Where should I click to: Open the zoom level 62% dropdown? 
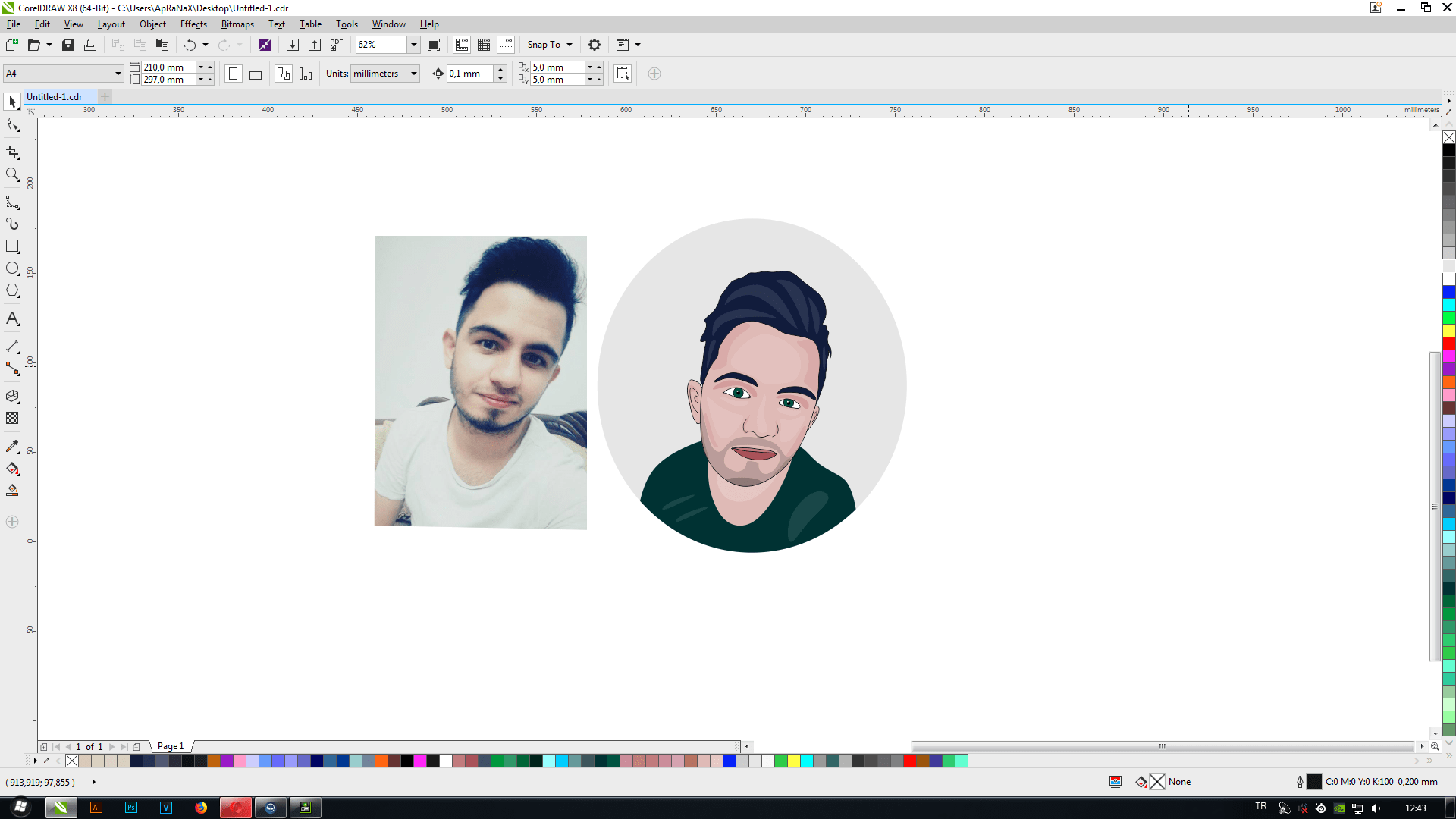point(414,45)
